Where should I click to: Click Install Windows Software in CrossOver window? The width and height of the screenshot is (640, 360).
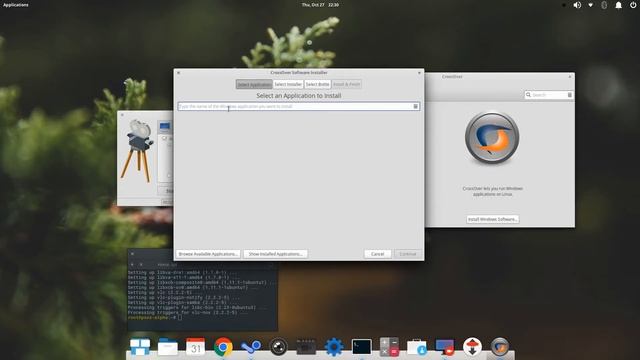point(493,219)
